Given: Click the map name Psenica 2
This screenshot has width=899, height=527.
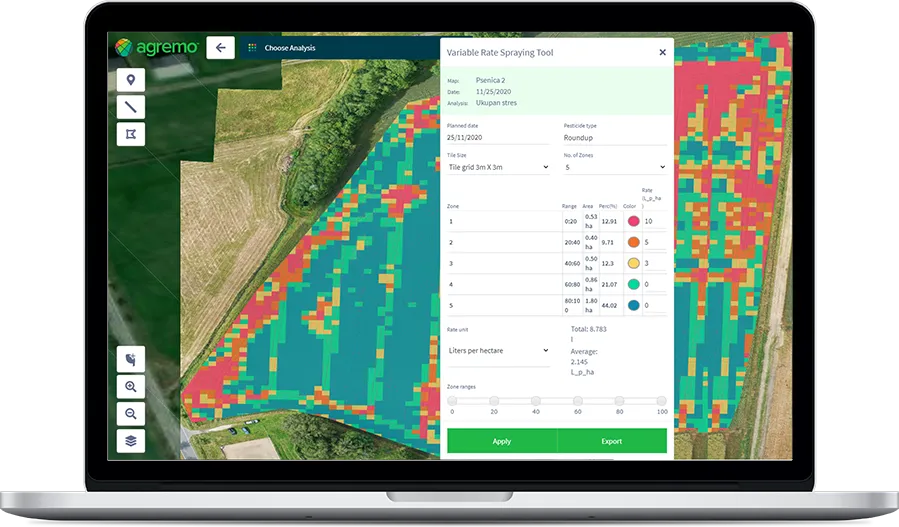Looking at the screenshot, I should click(490, 80).
